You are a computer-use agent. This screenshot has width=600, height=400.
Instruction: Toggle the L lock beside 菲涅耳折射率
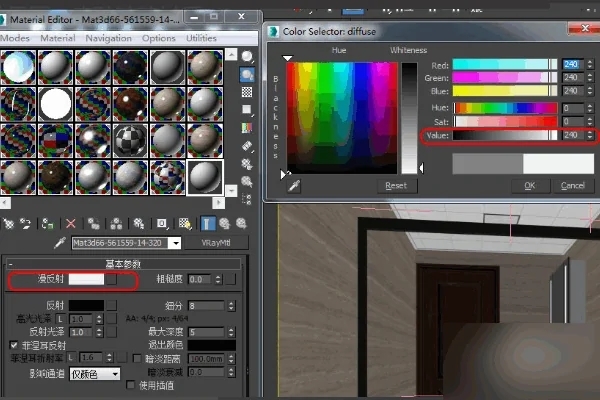(x=71, y=358)
